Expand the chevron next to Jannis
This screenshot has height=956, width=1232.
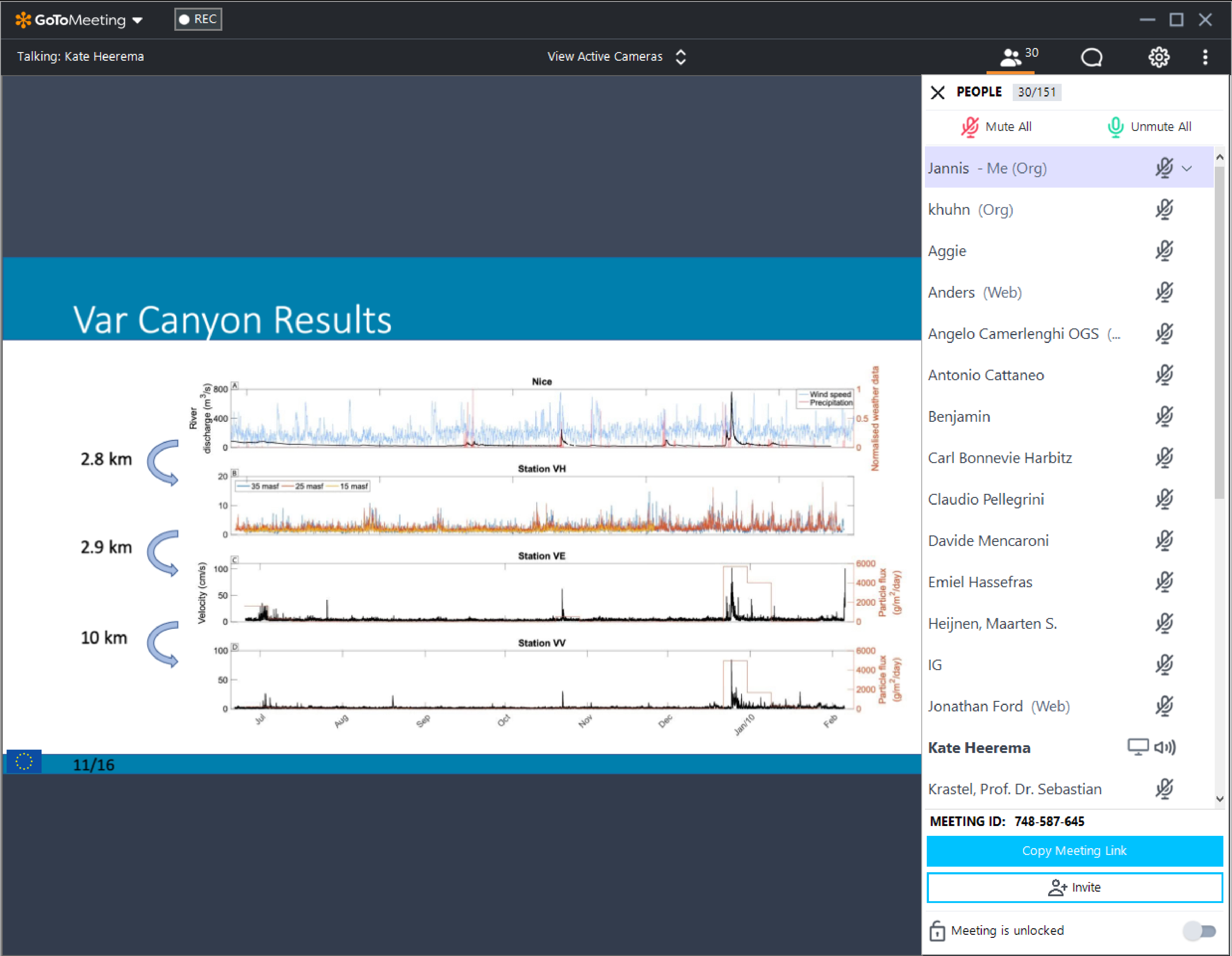click(1186, 168)
